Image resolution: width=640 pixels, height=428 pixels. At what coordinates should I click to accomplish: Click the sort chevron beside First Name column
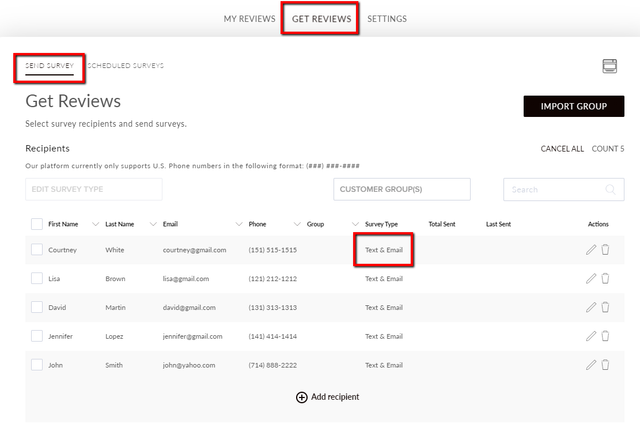(96, 224)
